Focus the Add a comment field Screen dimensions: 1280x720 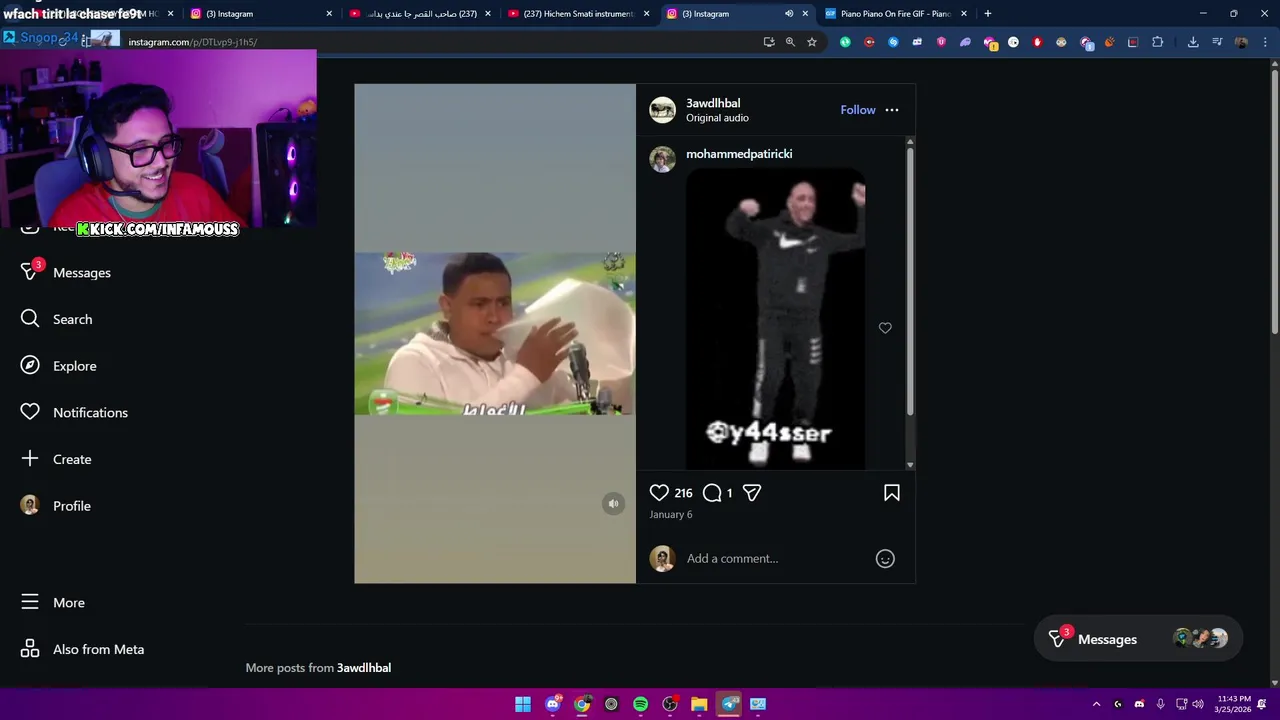(x=775, y=559)
